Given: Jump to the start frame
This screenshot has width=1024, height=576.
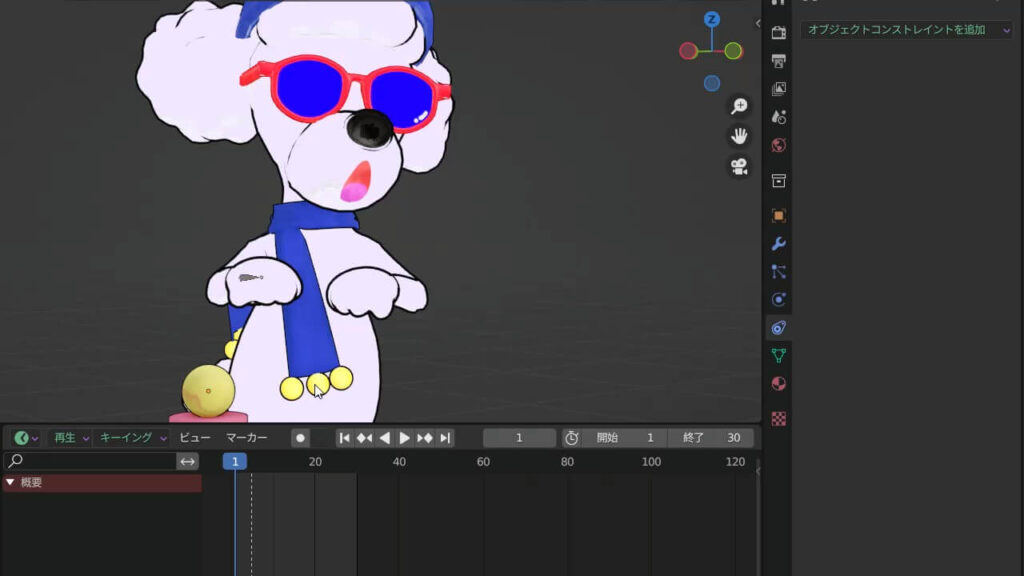Looking at the screenshot, I should tap(344, 438).
